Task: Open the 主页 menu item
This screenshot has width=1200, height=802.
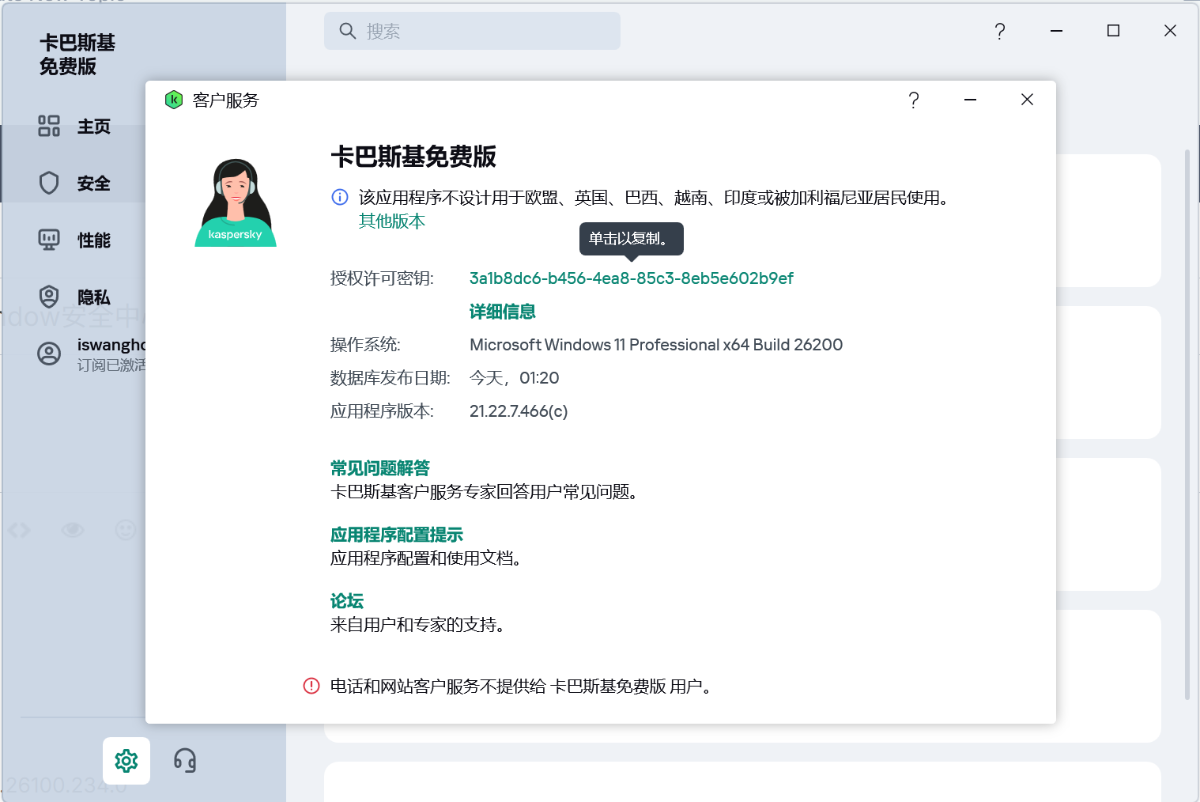Action: [94, 127]
